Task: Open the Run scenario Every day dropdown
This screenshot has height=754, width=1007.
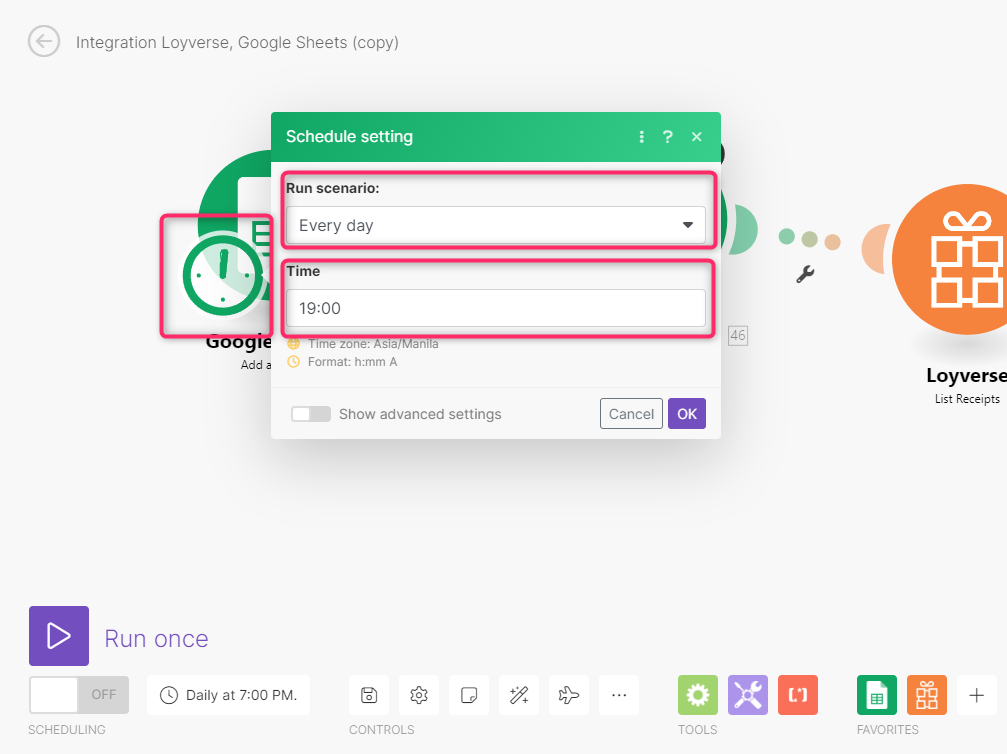Action: [x=496, y=226]
